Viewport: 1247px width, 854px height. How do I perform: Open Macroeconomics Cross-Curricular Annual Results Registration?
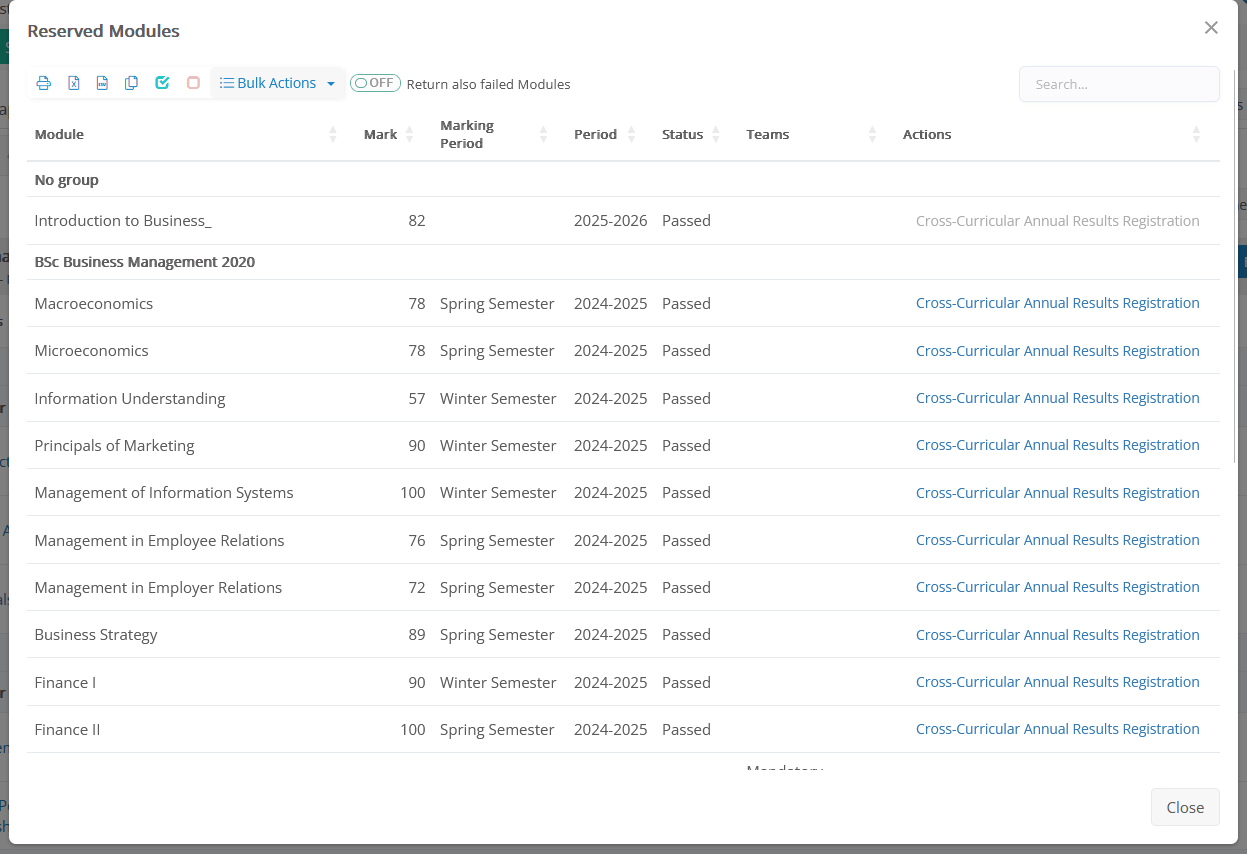(1057, 303)
